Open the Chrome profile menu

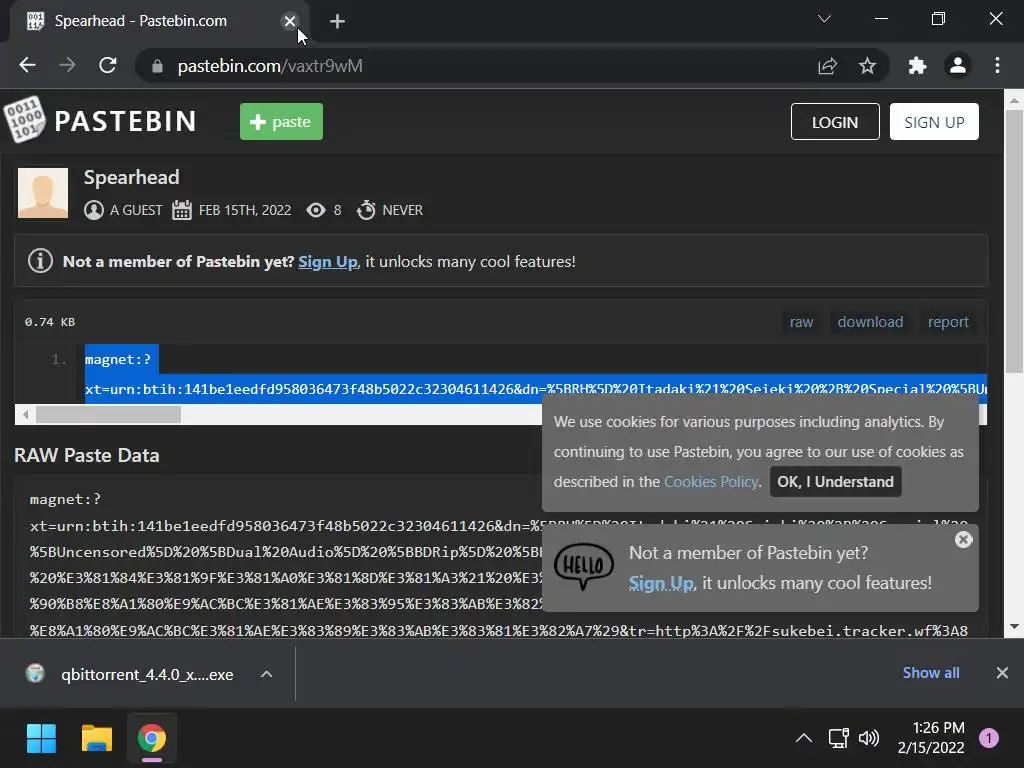click(x=957, y=65)
